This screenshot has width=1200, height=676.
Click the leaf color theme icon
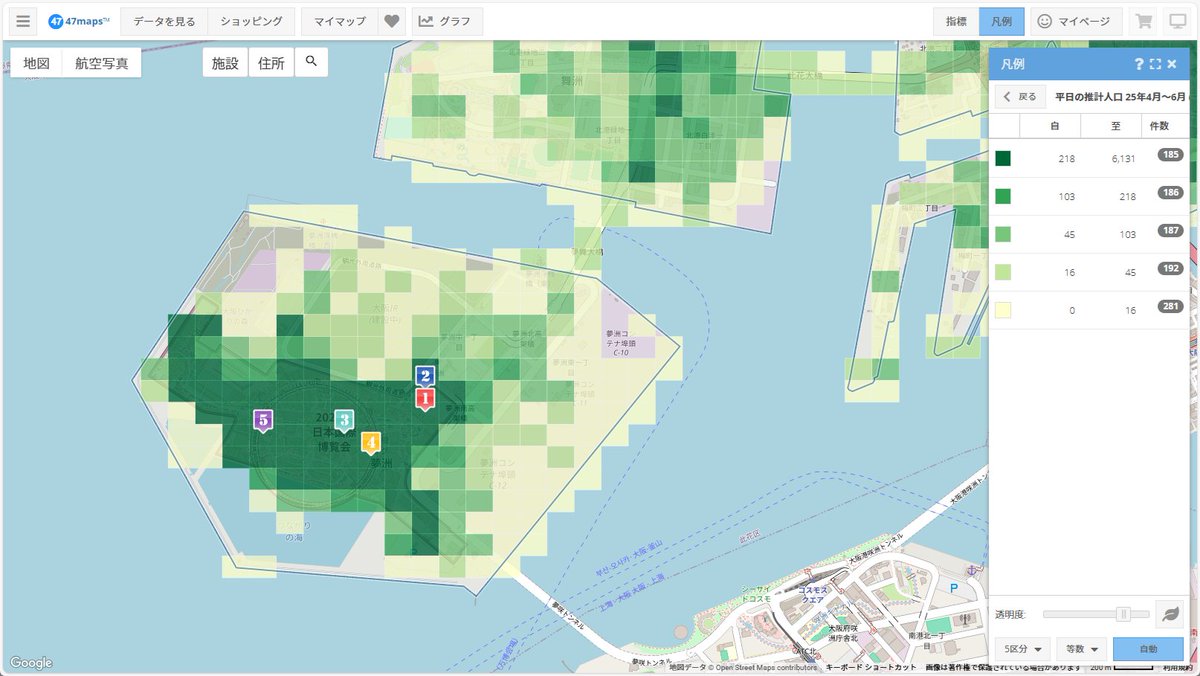tap(1168, 613)
